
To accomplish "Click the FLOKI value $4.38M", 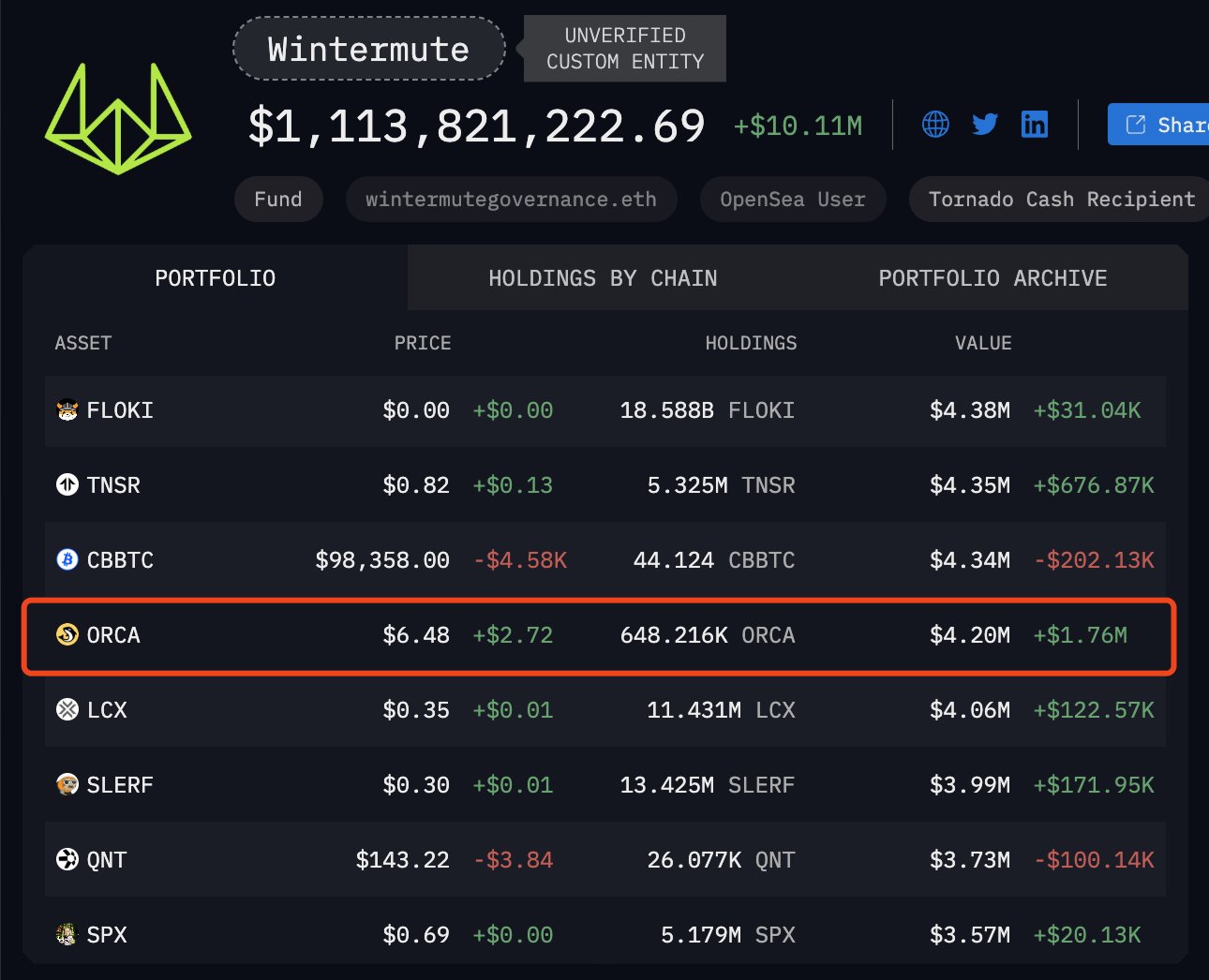I will pos(970,410).
